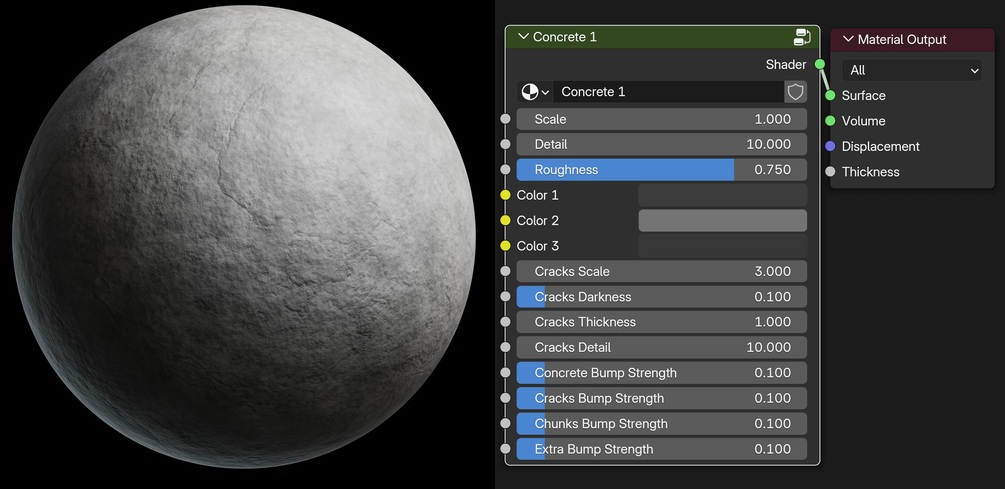Adjust Chunks Bump Strength slider
1005x489 pixels.
click(x=661, y=424)
